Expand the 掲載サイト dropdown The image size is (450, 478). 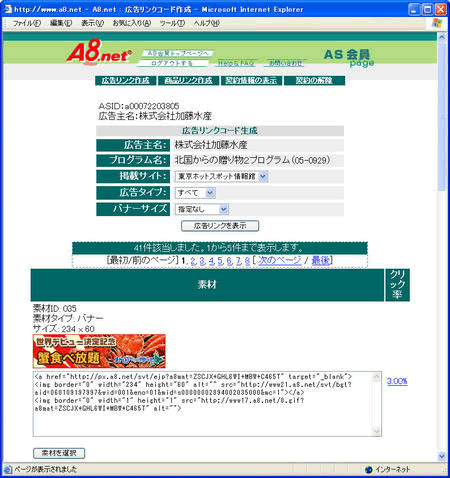(x=221, y=176)
